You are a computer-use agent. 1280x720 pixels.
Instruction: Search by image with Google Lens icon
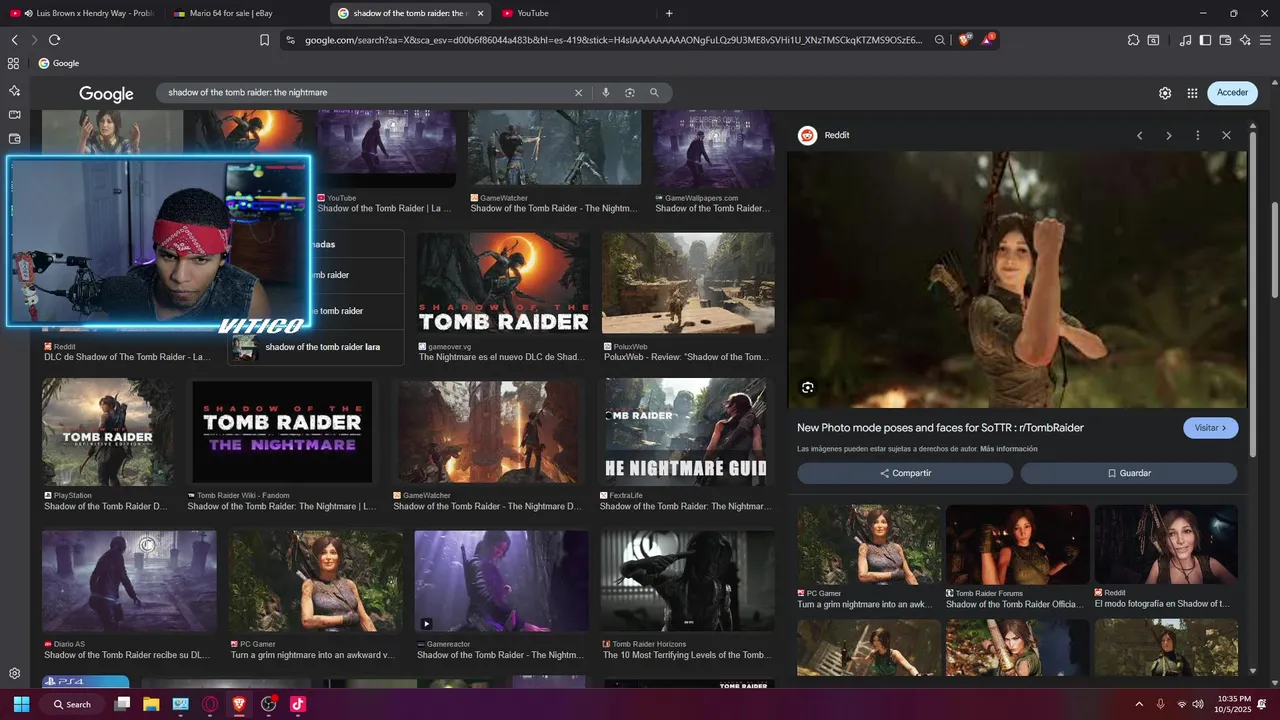pos(630,92)
